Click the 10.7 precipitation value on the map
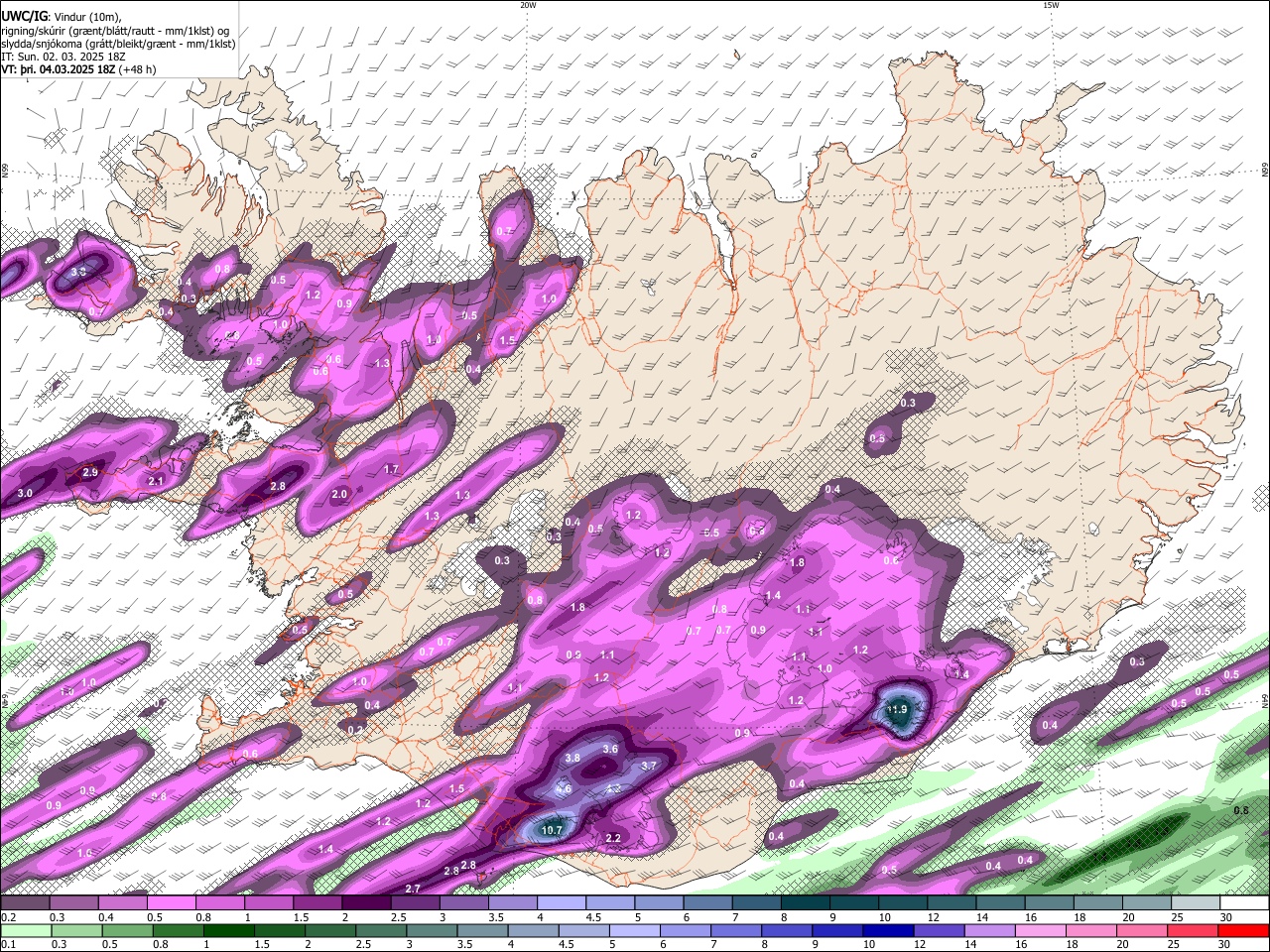The height and width of the screenshot is (952, 1270). pyautogui.click(x=553, y=830)
